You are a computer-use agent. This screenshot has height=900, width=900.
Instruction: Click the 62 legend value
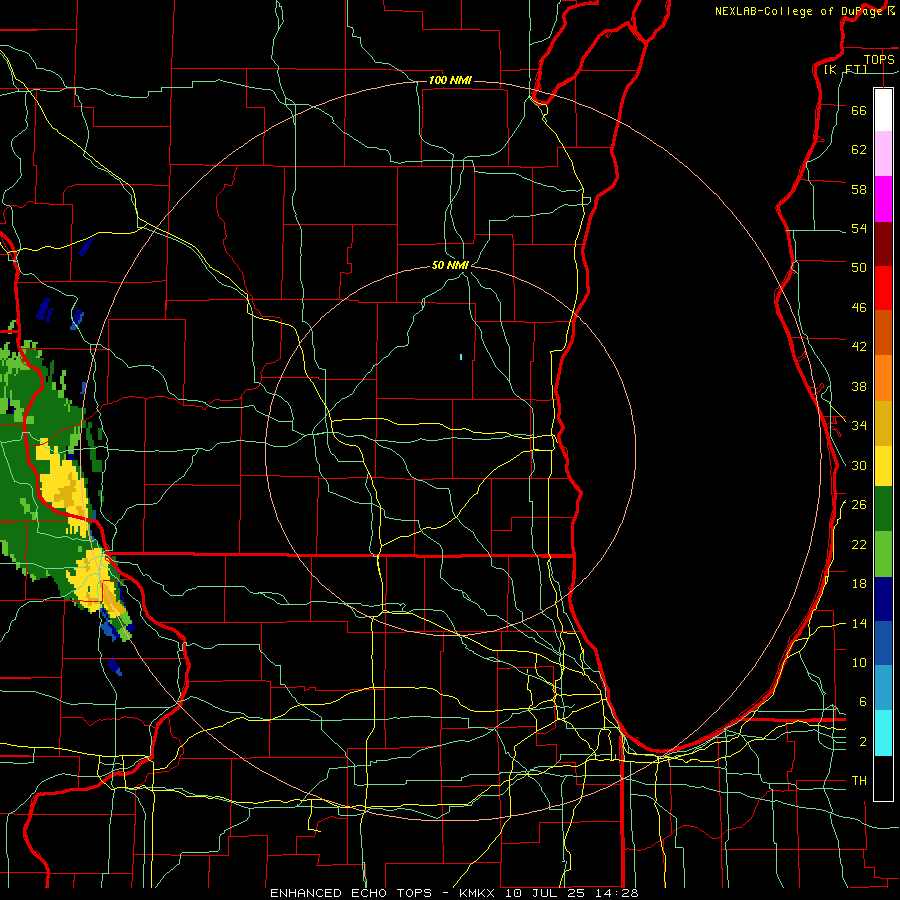coord(859,150)
